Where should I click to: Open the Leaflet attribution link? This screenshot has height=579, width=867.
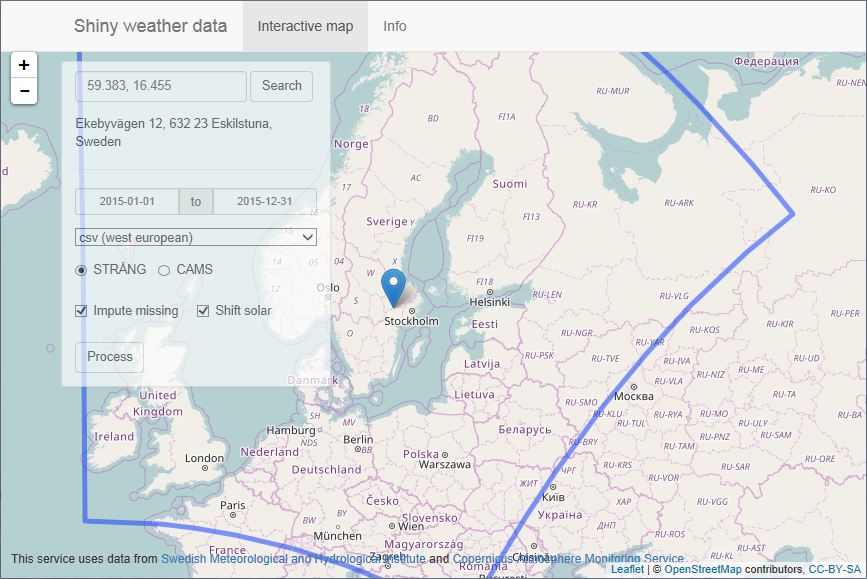point(628,569)
